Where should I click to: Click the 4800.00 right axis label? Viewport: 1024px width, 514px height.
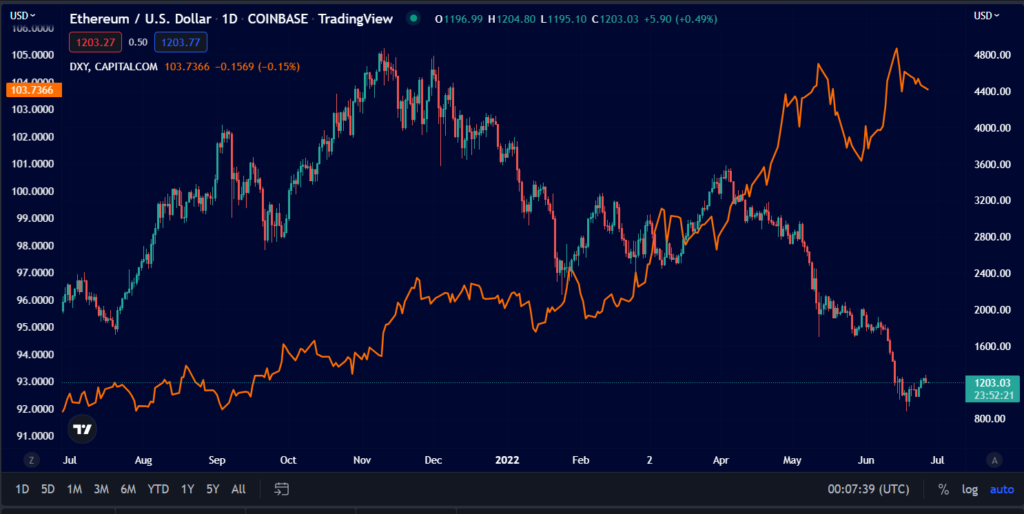(993, 56)
